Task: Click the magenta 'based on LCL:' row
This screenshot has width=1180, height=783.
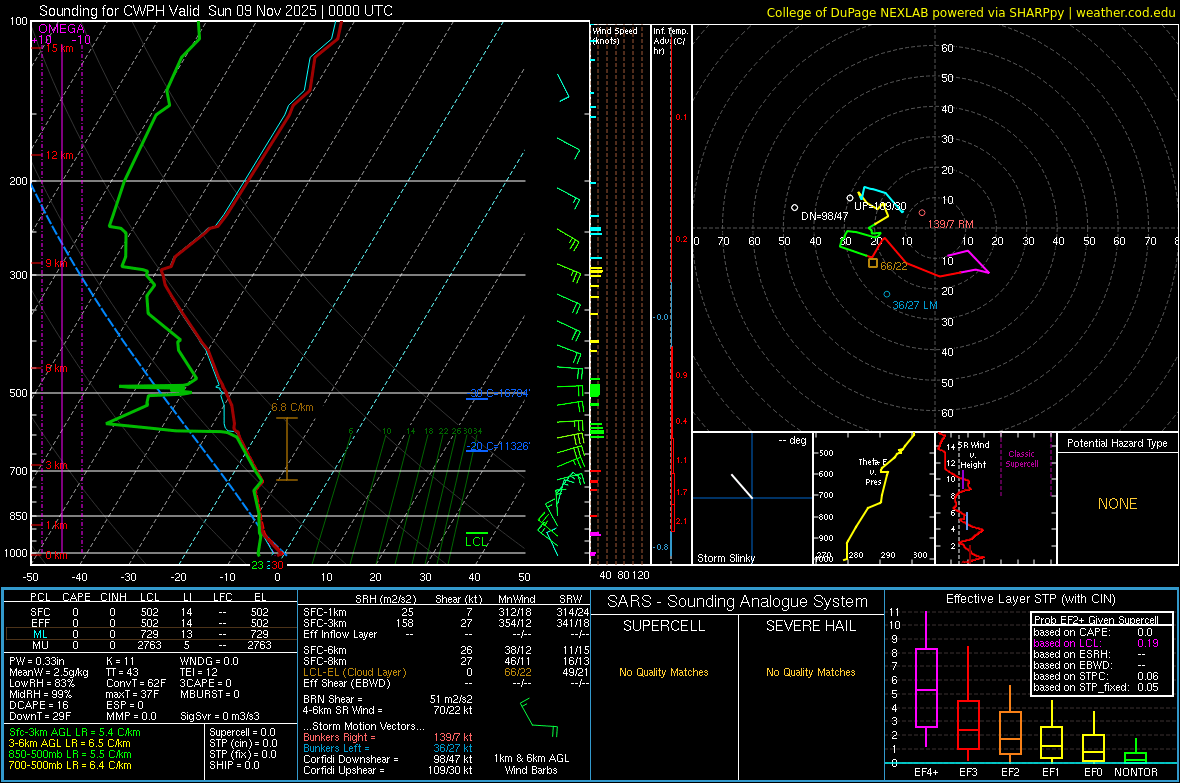Action: pyautogui.click(x=1096, y=643)
